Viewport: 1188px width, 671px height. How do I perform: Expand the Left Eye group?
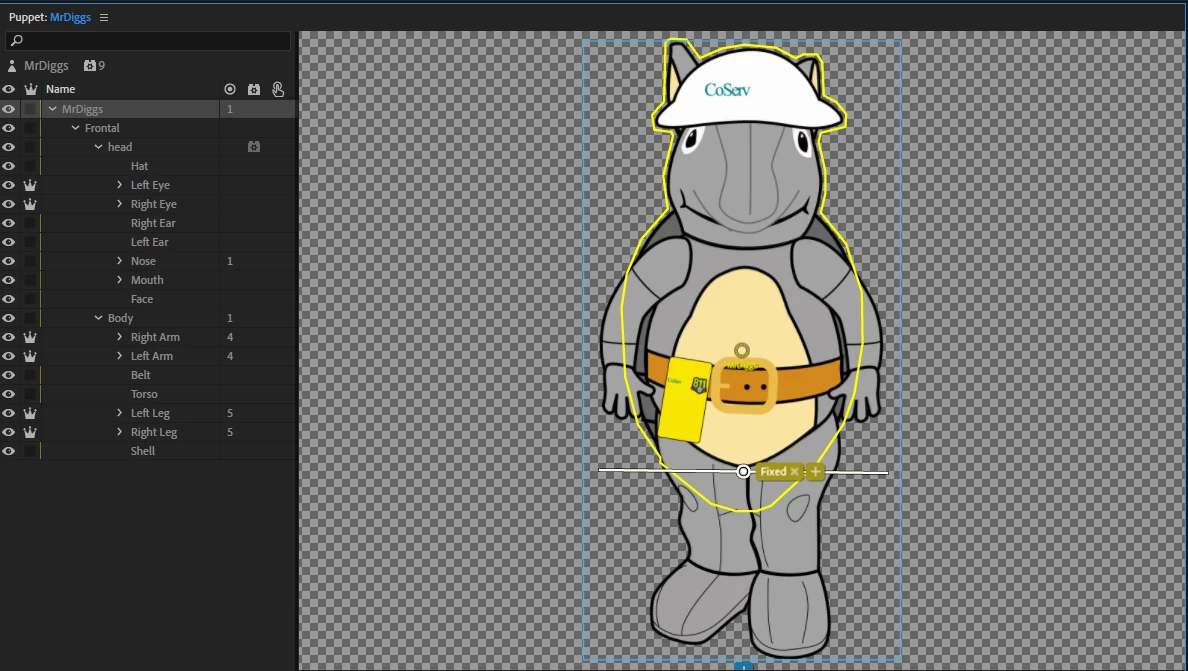click(119, 185)
